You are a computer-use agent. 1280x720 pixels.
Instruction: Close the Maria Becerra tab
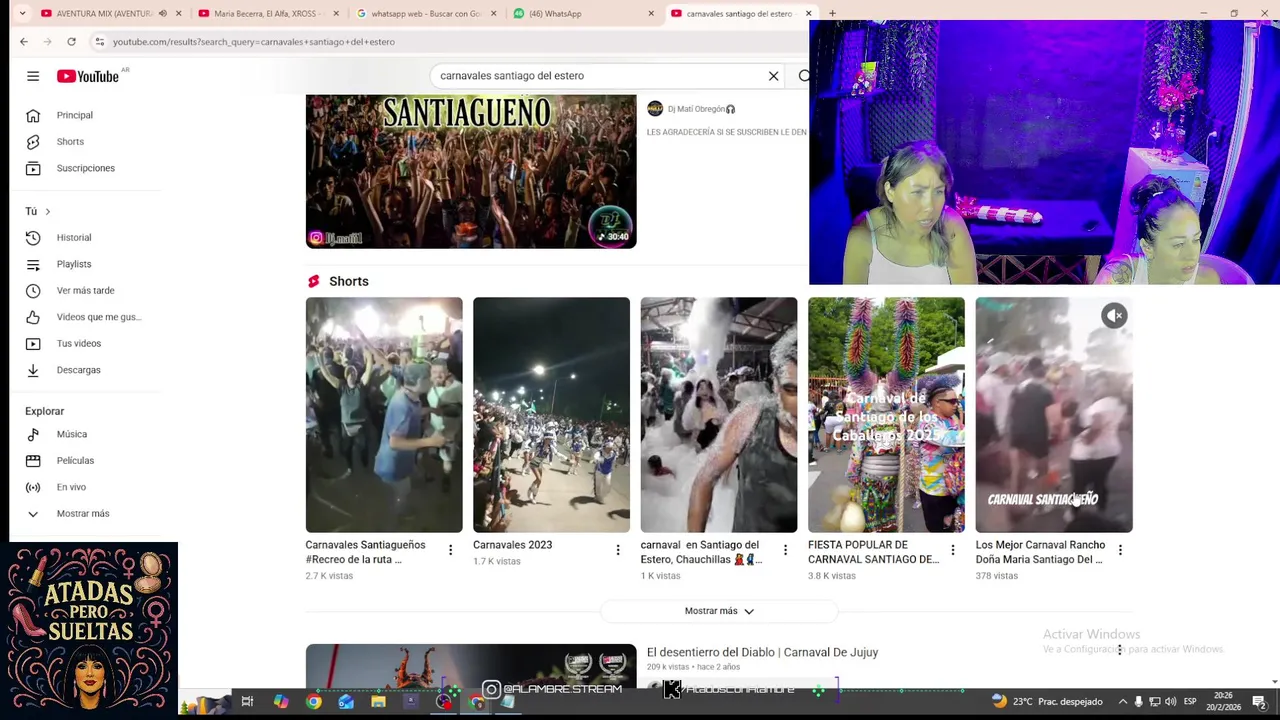(336, 14)
